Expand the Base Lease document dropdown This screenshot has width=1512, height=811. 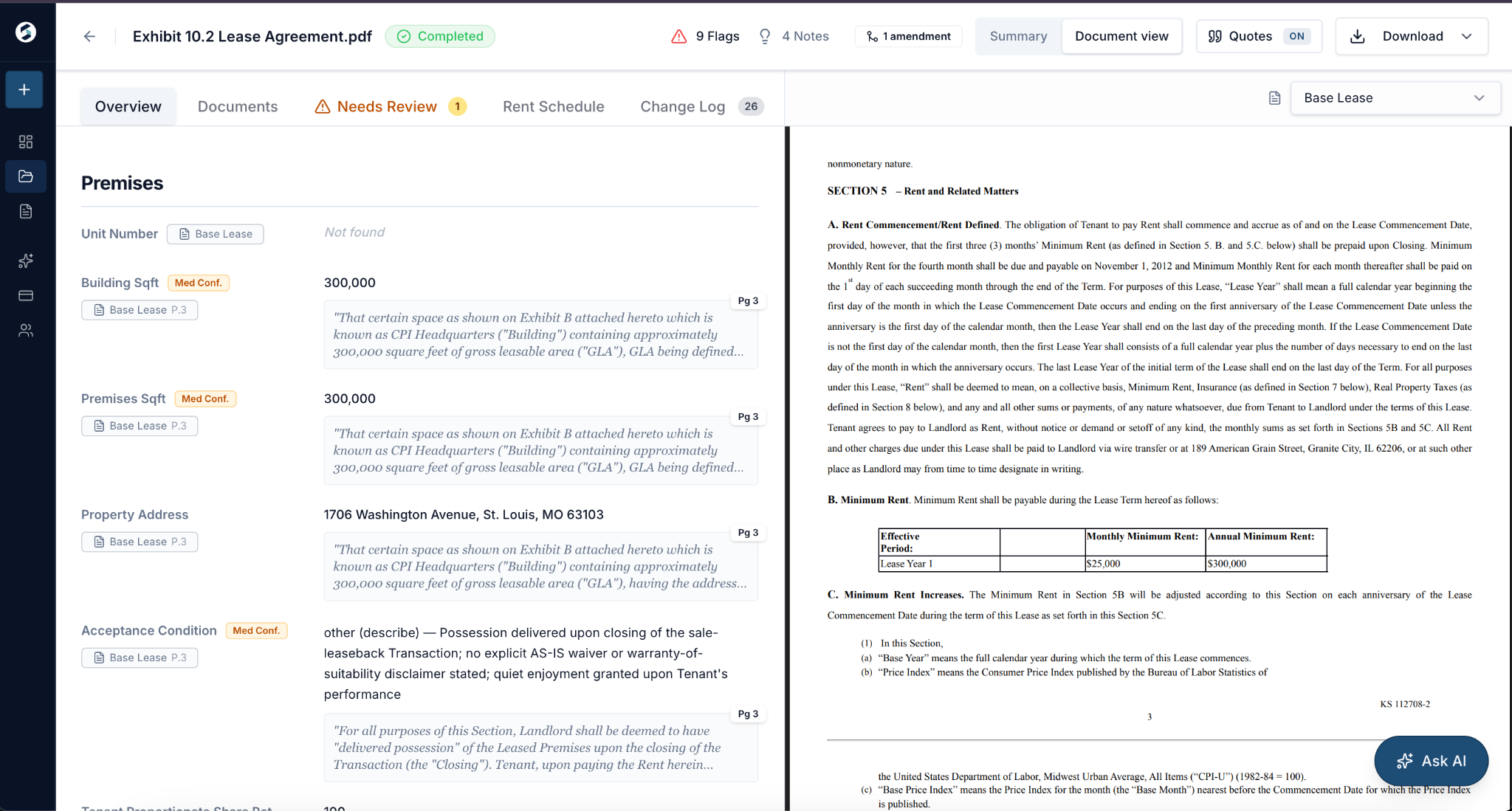1395,98
